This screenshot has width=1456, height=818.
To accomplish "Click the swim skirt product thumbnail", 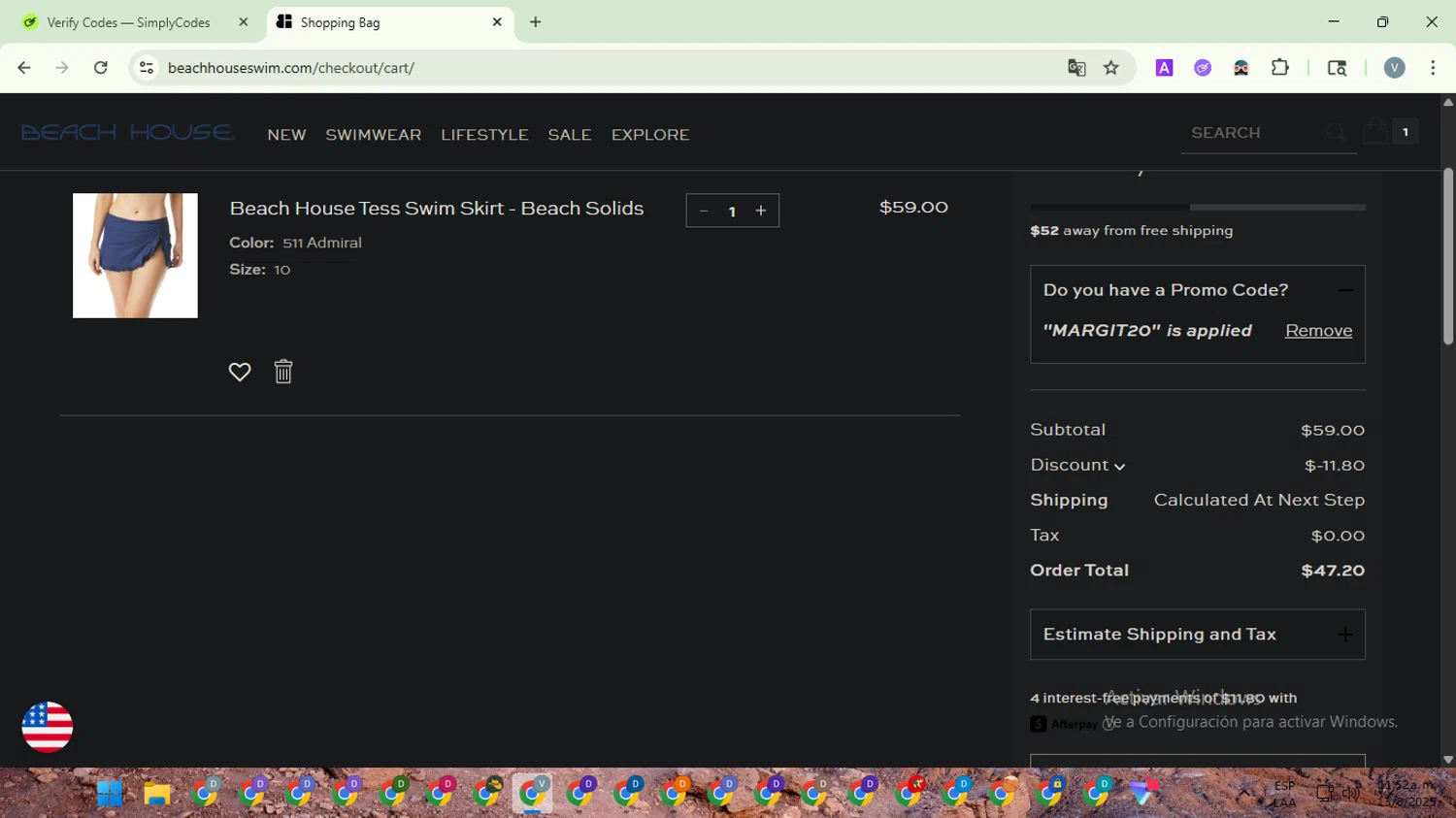I will pyautogui.click(x=135, y=255).
